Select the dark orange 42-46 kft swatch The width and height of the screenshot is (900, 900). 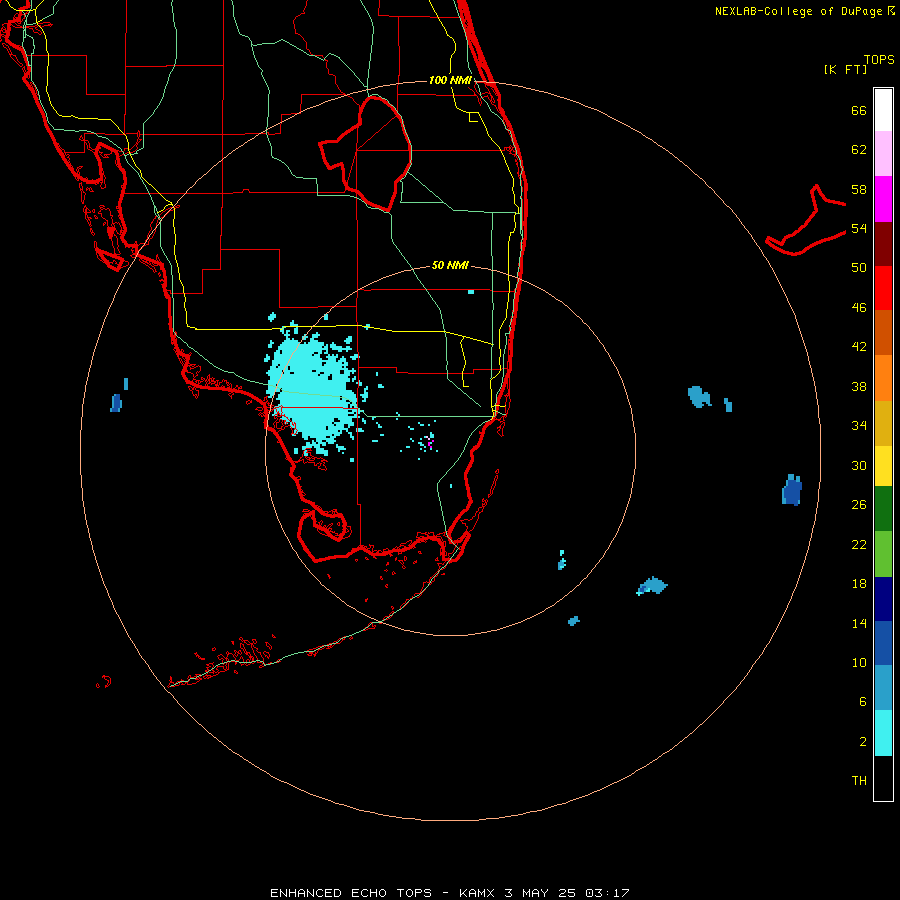click(883, 333)
